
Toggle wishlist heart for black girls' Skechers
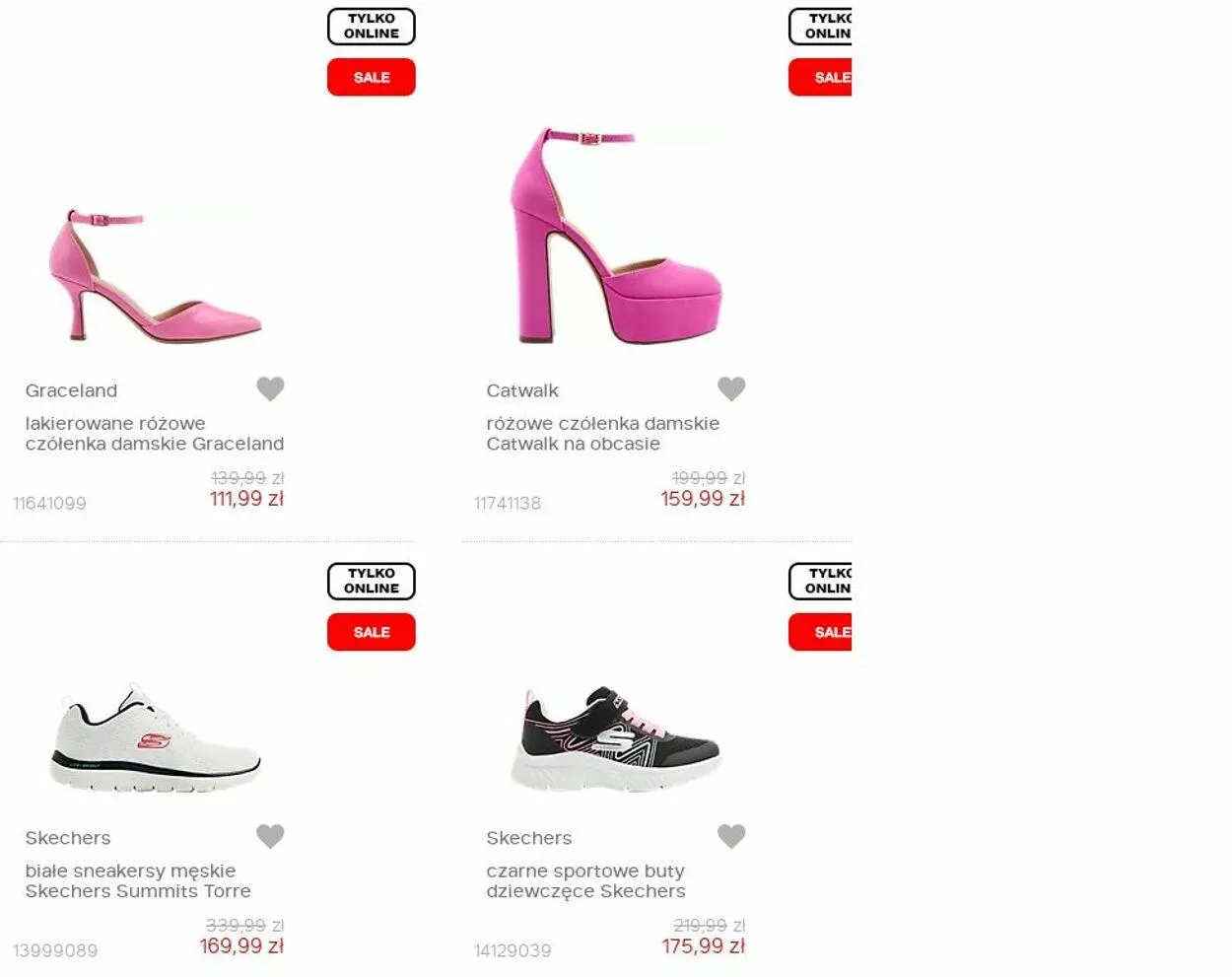click(731, 836)
